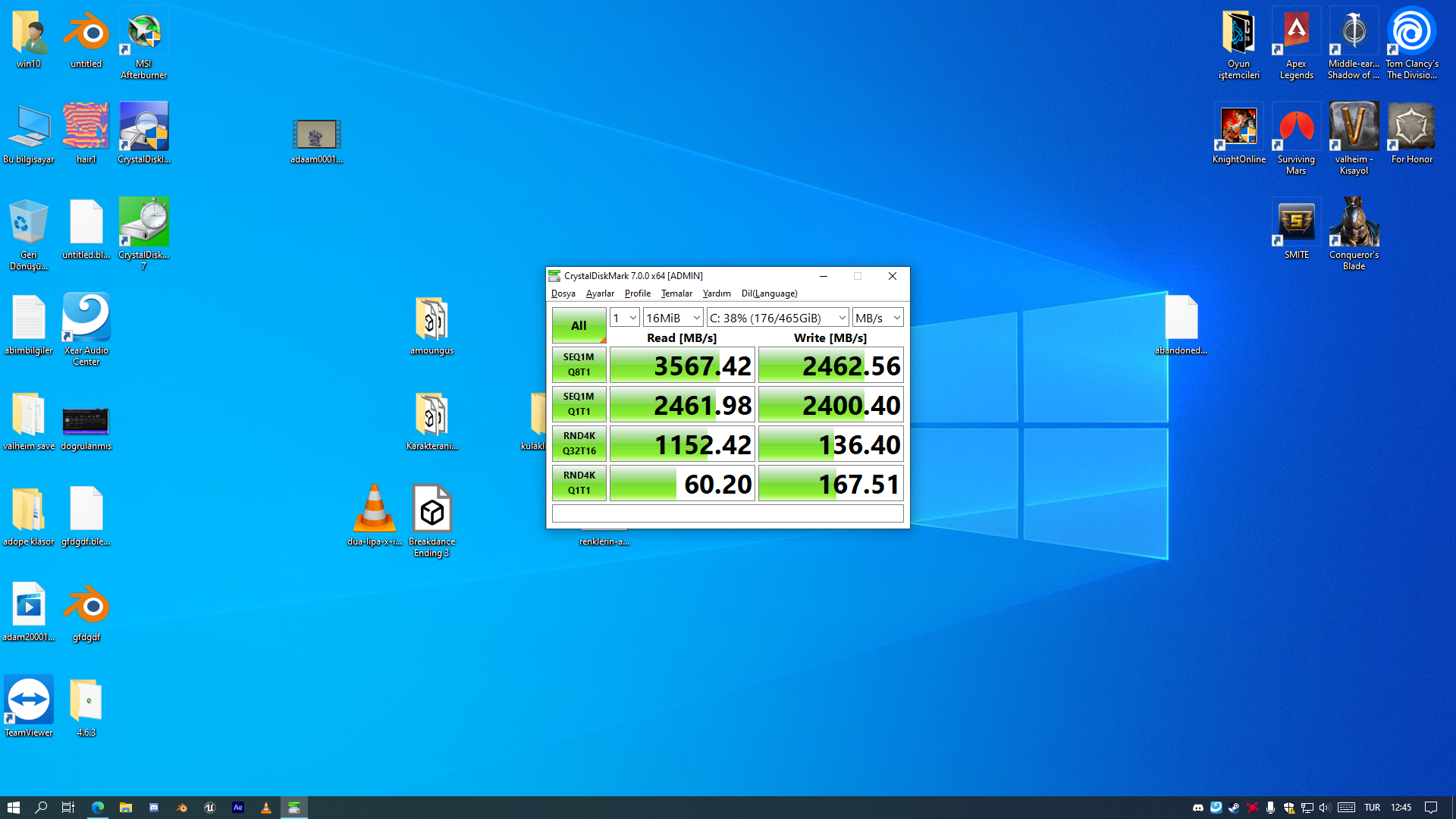Screen dimensions: 1456x819
Task: Select the amoungus archive icon
Action: click(432, 326)
